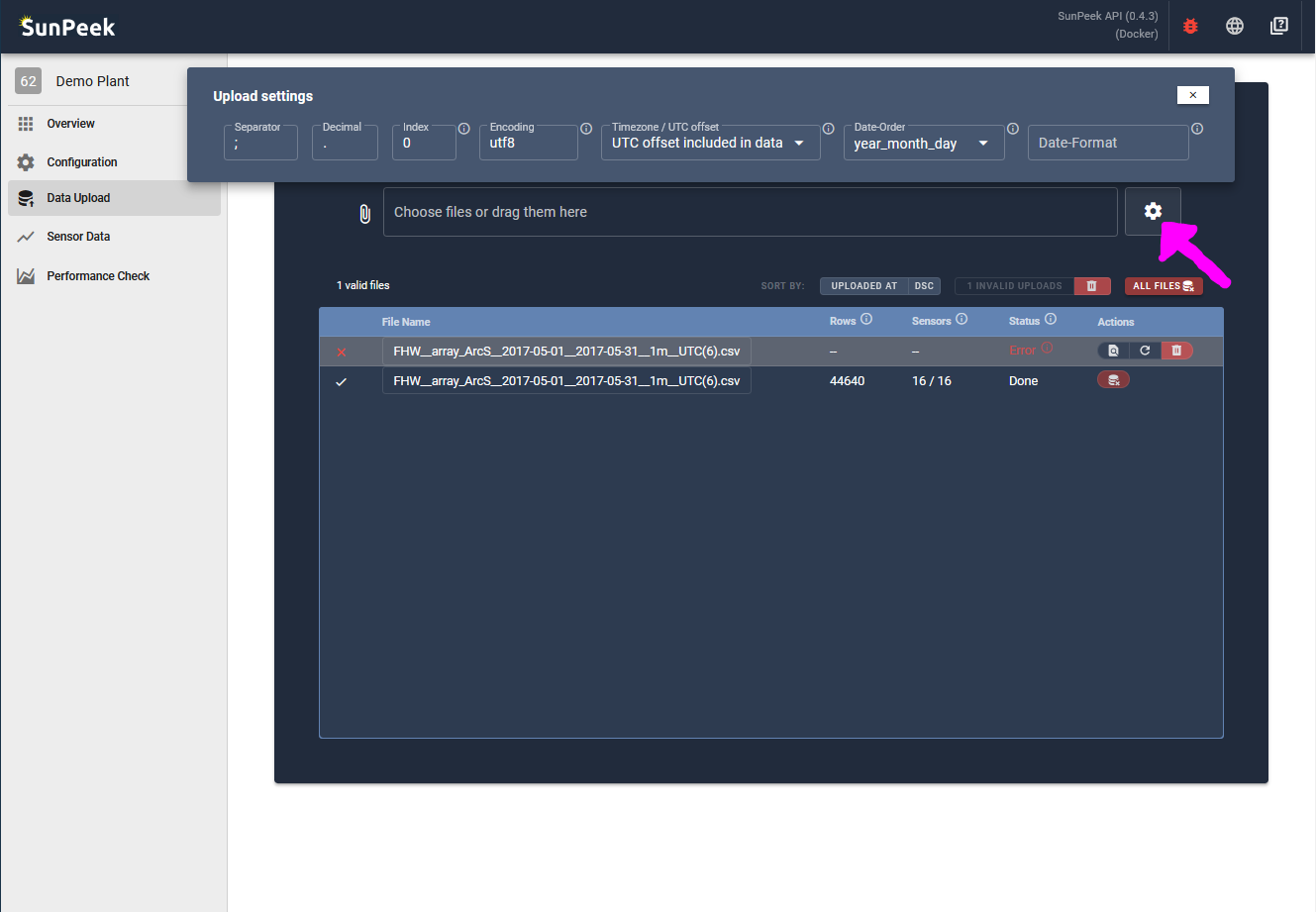Click the SunPeek logo
This screenshot has height=912, width=1316.
67,27
